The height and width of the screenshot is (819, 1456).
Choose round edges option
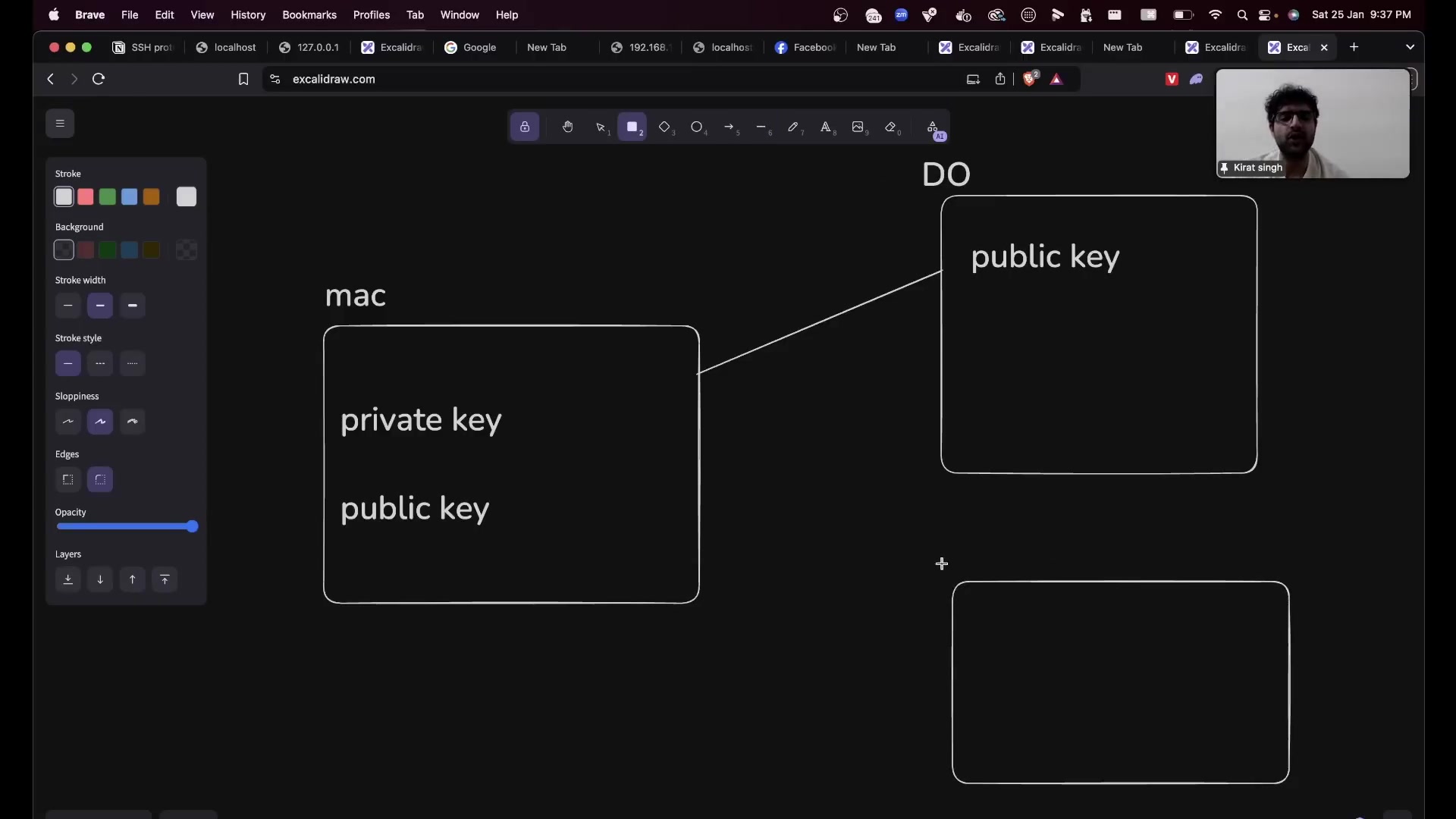(x=100, y=480)
